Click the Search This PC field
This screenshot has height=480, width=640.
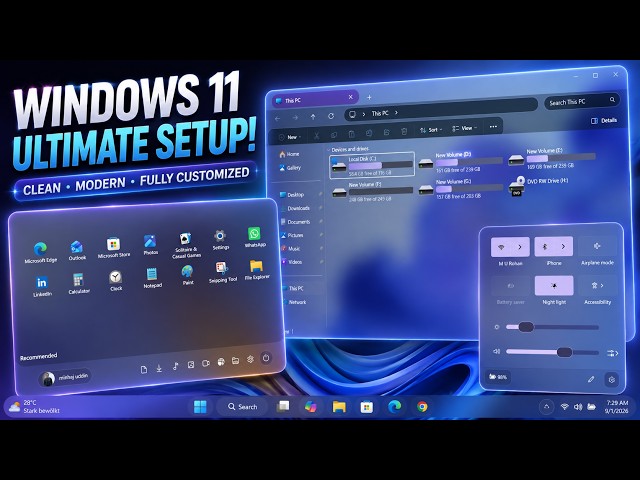coord(582,101)
